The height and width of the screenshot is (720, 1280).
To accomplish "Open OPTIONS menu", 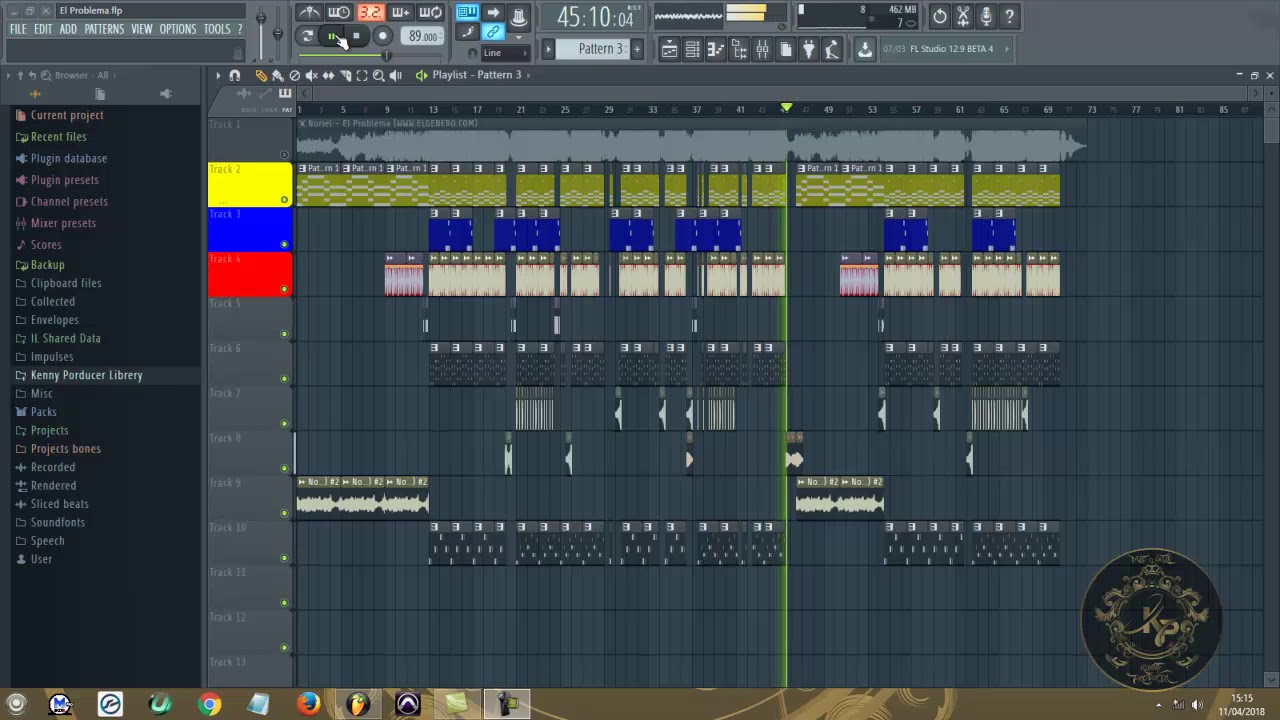I will [x=178, y=29].
